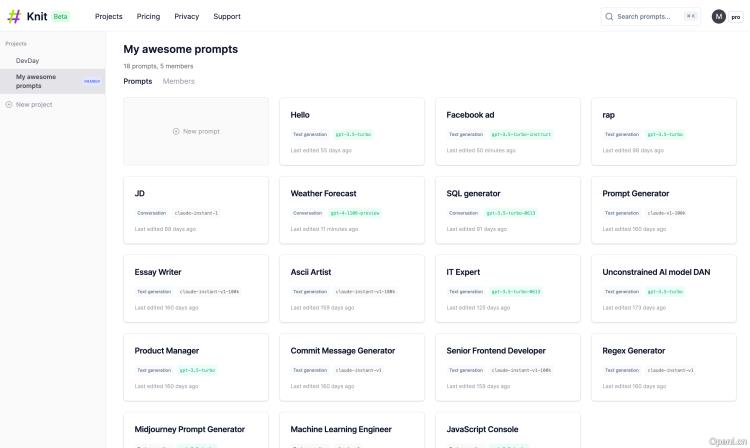Open the user avatar M menu
Image resolution: width=750 pixels, height=448 pixels.
[718, 16]
